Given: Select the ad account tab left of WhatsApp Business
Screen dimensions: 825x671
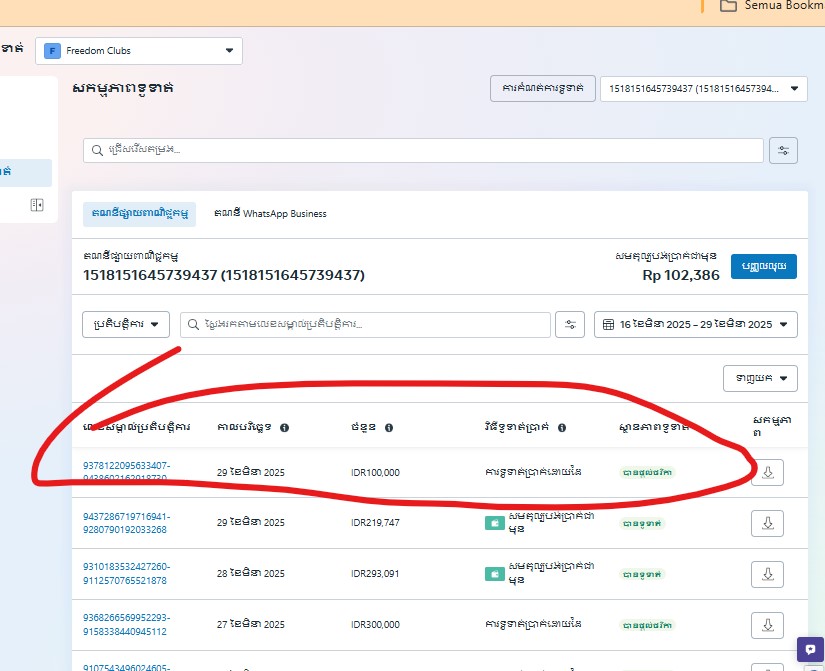Looking at the screenshot, I should click(x=139, y=214).
